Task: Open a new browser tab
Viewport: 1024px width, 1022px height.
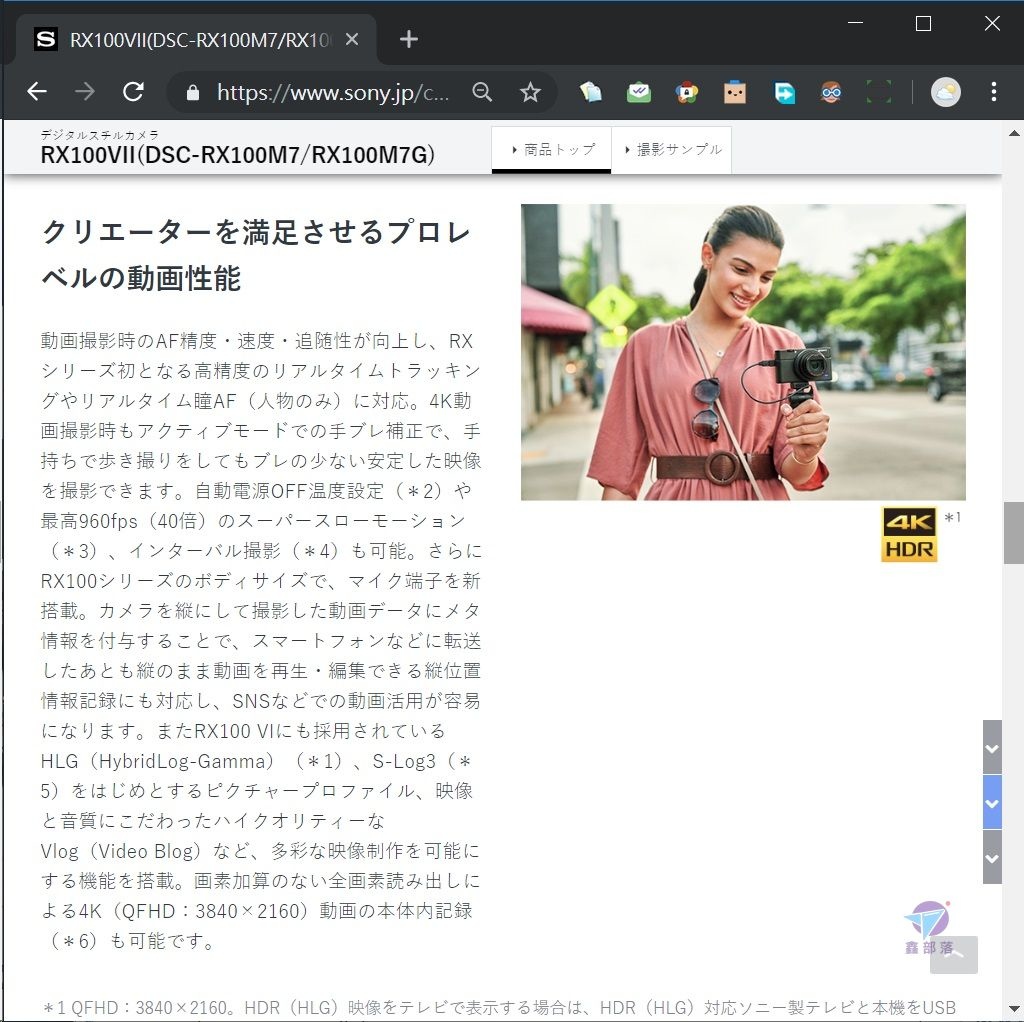Action: click(409, 39)
